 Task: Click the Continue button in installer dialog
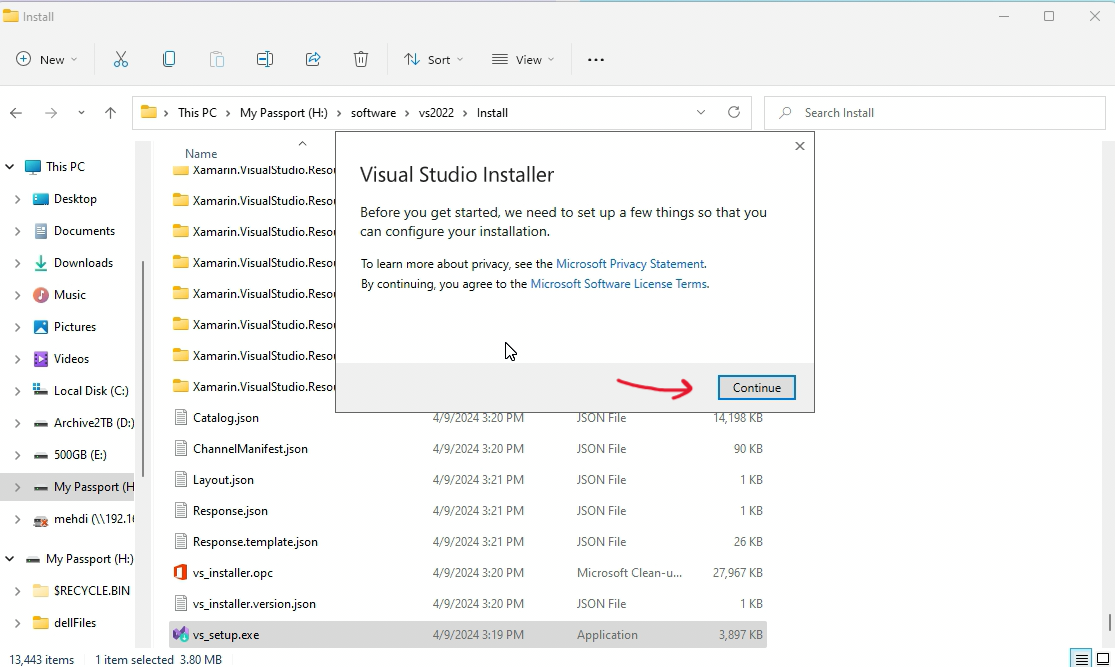point(756,388)
